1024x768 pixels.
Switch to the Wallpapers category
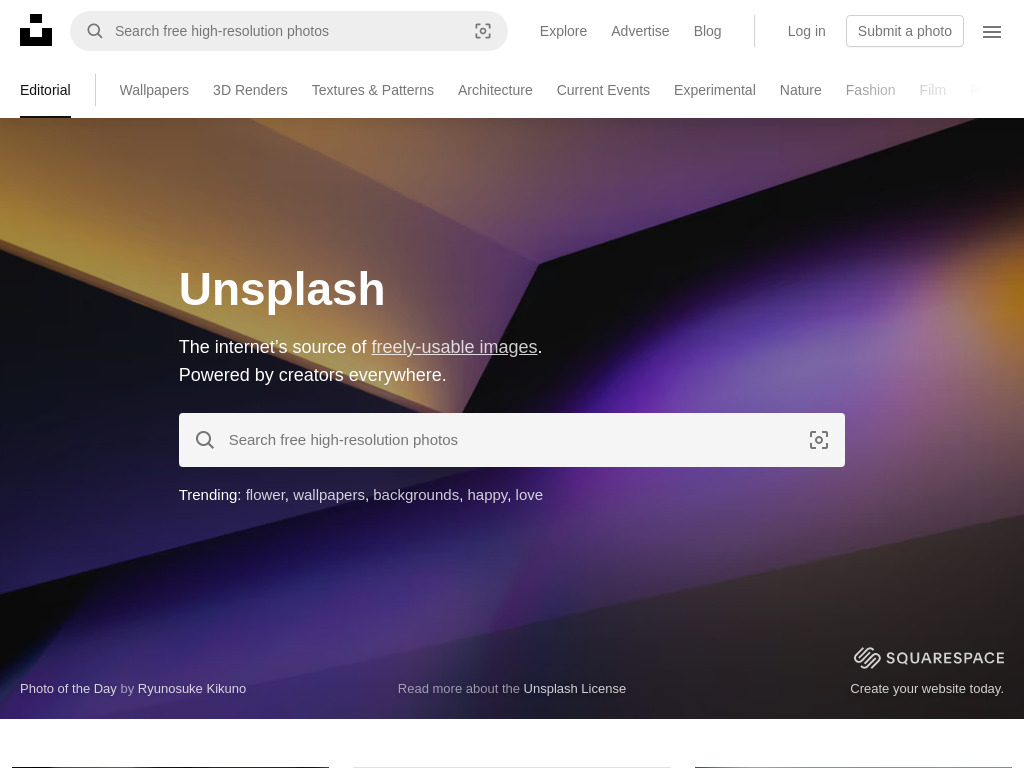click(x=154, y=90)
